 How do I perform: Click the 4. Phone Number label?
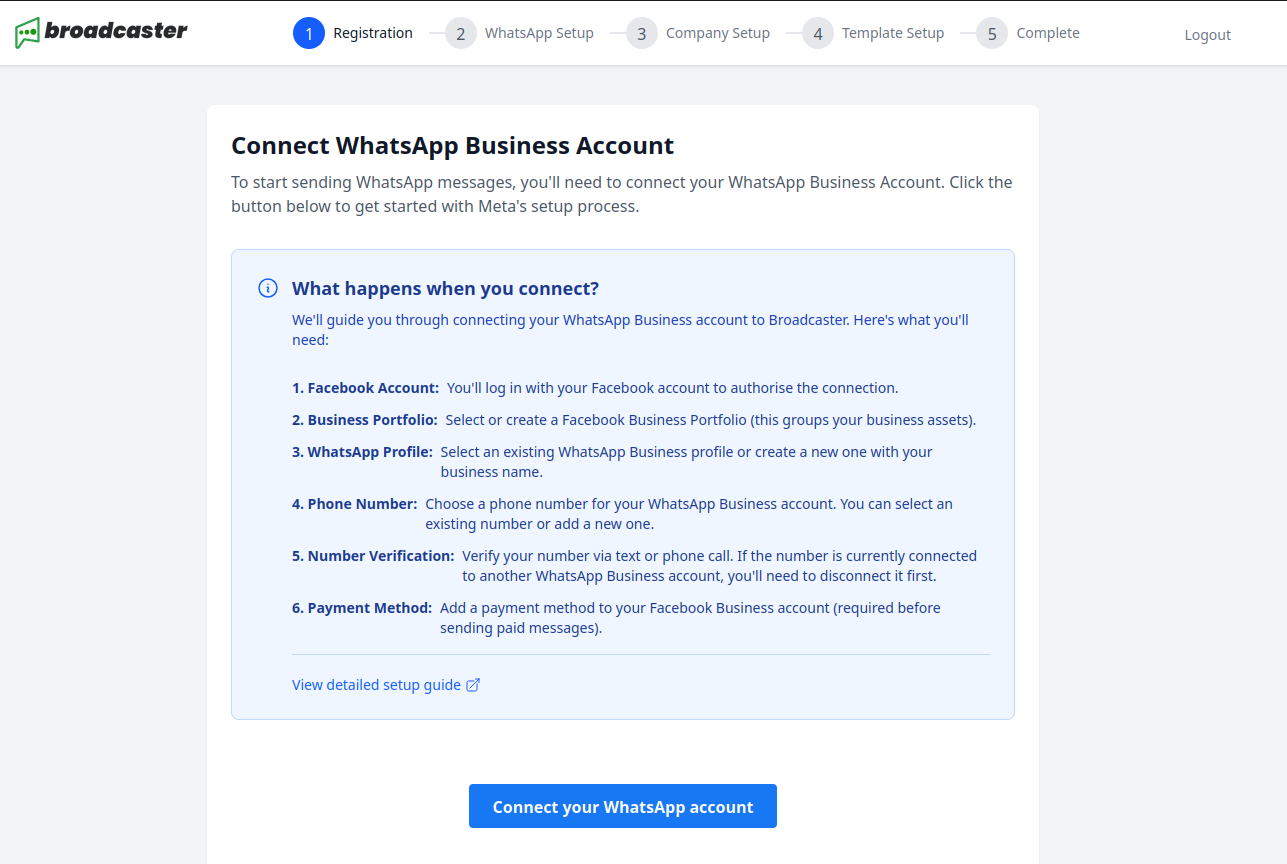[x=355, y=504]
